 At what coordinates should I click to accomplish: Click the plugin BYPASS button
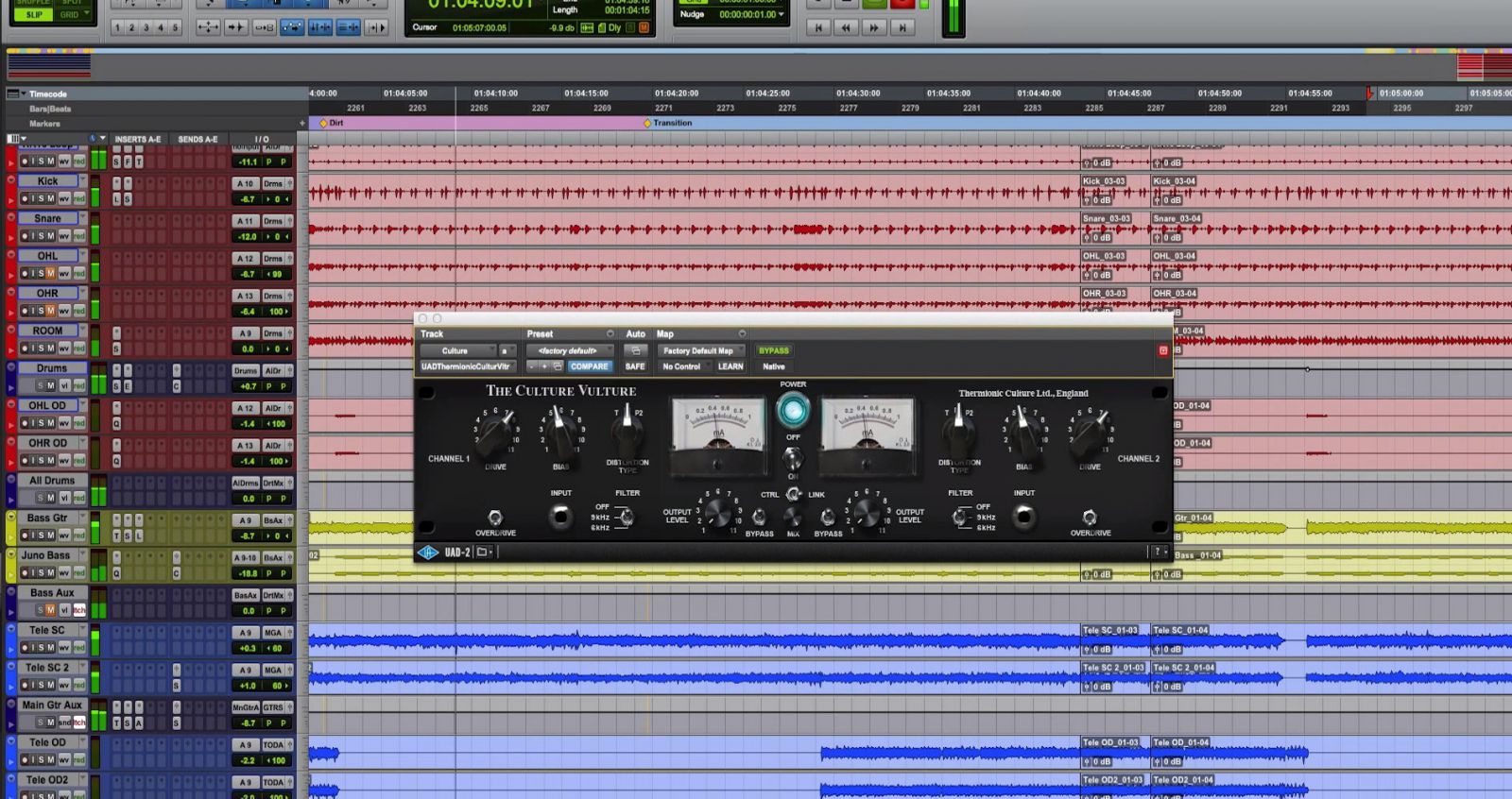[x=773, y=350]
